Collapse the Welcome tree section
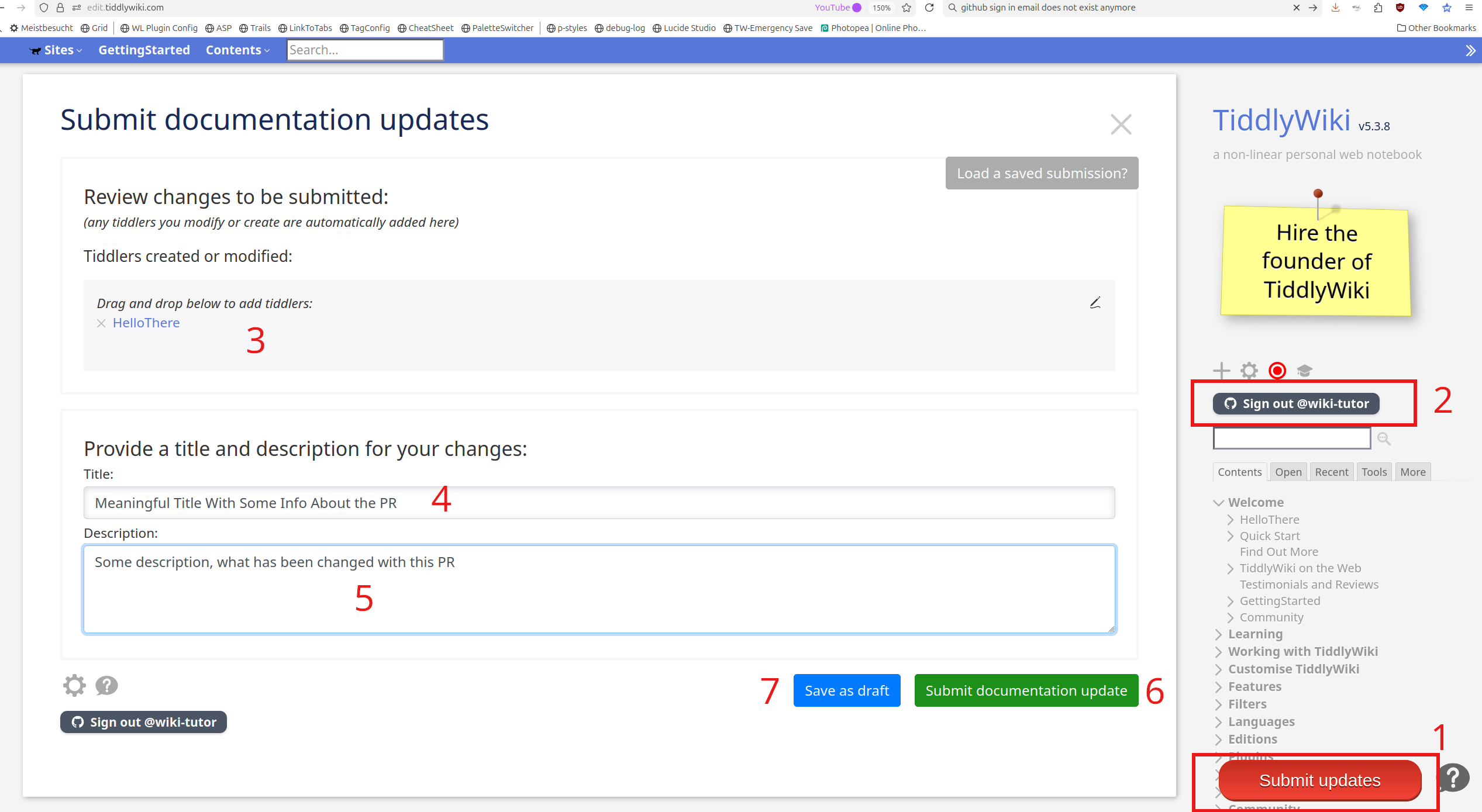This screenshot has width=1482, height=812. [x=1219, y=503]
